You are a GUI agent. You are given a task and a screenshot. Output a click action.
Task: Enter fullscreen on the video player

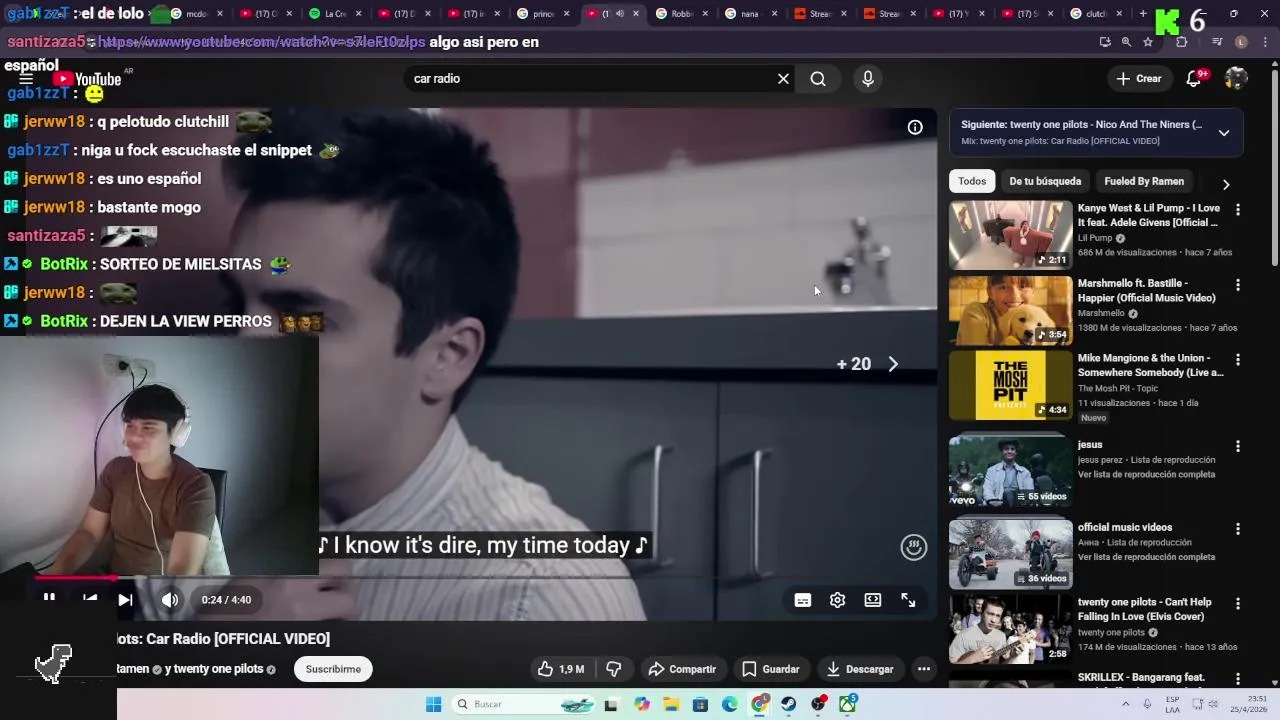click(908, 600)
